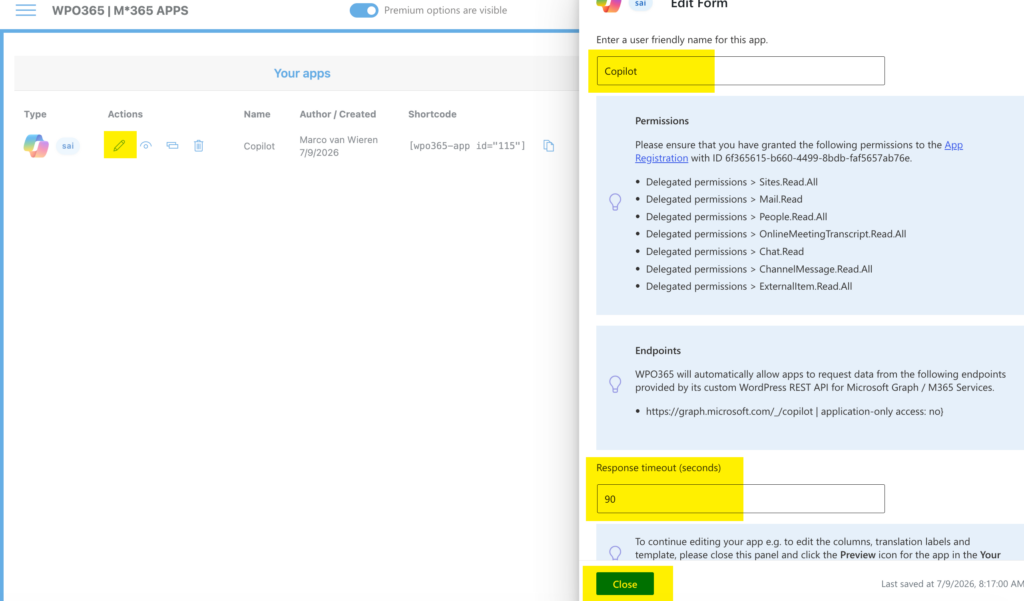
Task: Select the Author / Created column header
Action: click(338, 114)
